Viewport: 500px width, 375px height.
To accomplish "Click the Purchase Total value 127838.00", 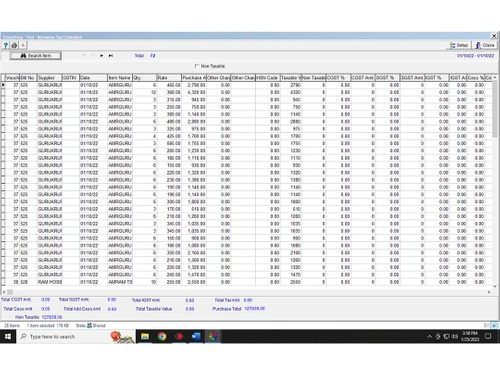I will tap(255, 309).
